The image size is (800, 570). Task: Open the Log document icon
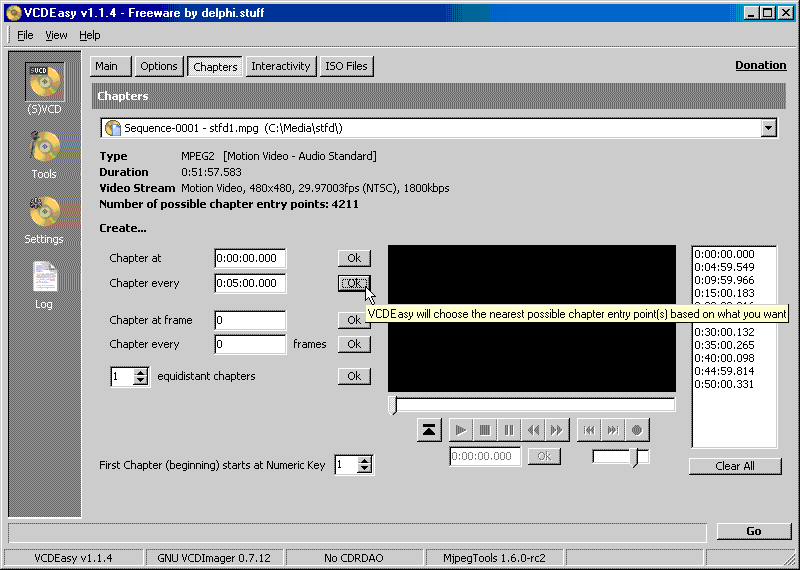(x=44, y=276)
